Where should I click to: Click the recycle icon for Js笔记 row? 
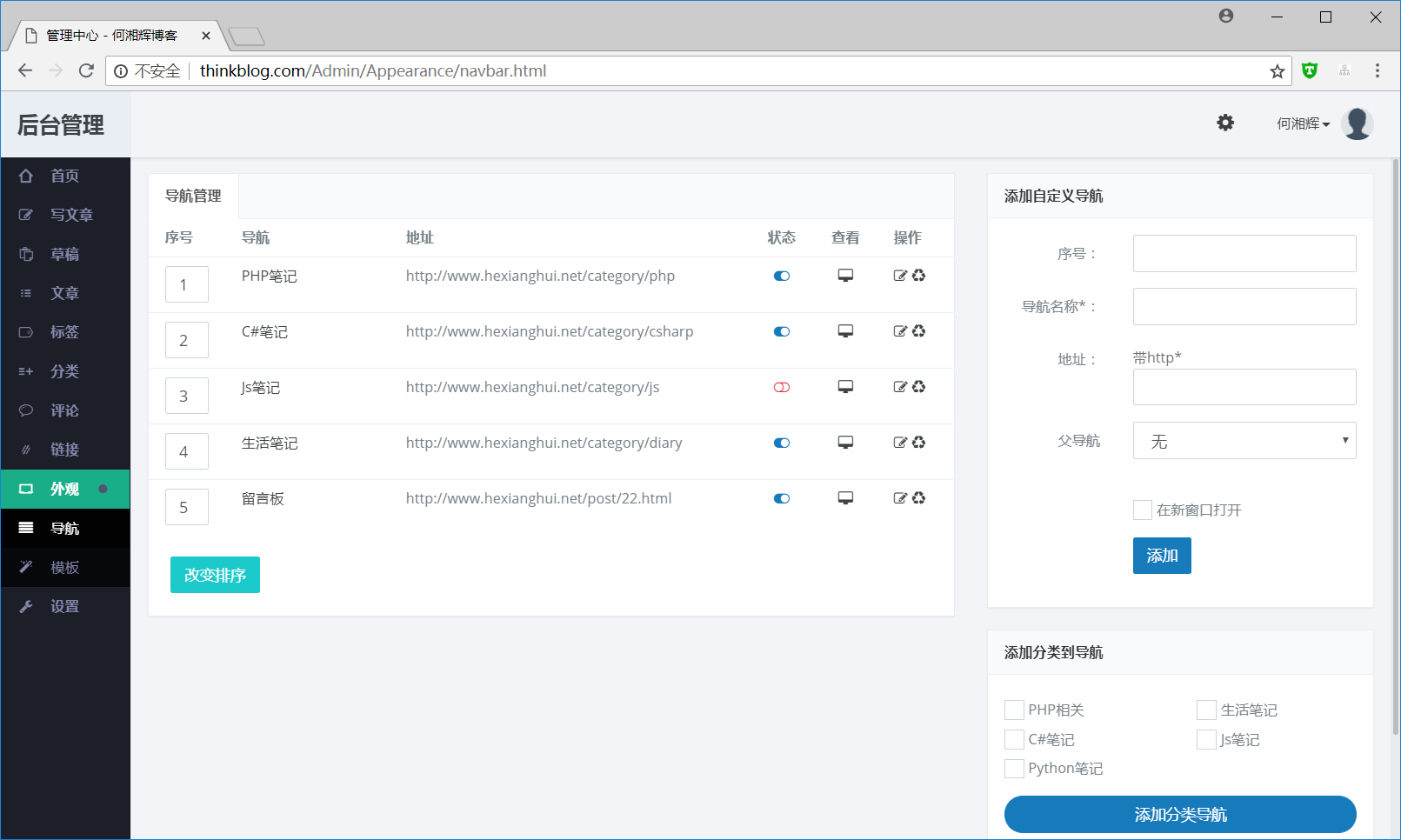(918, 387)
